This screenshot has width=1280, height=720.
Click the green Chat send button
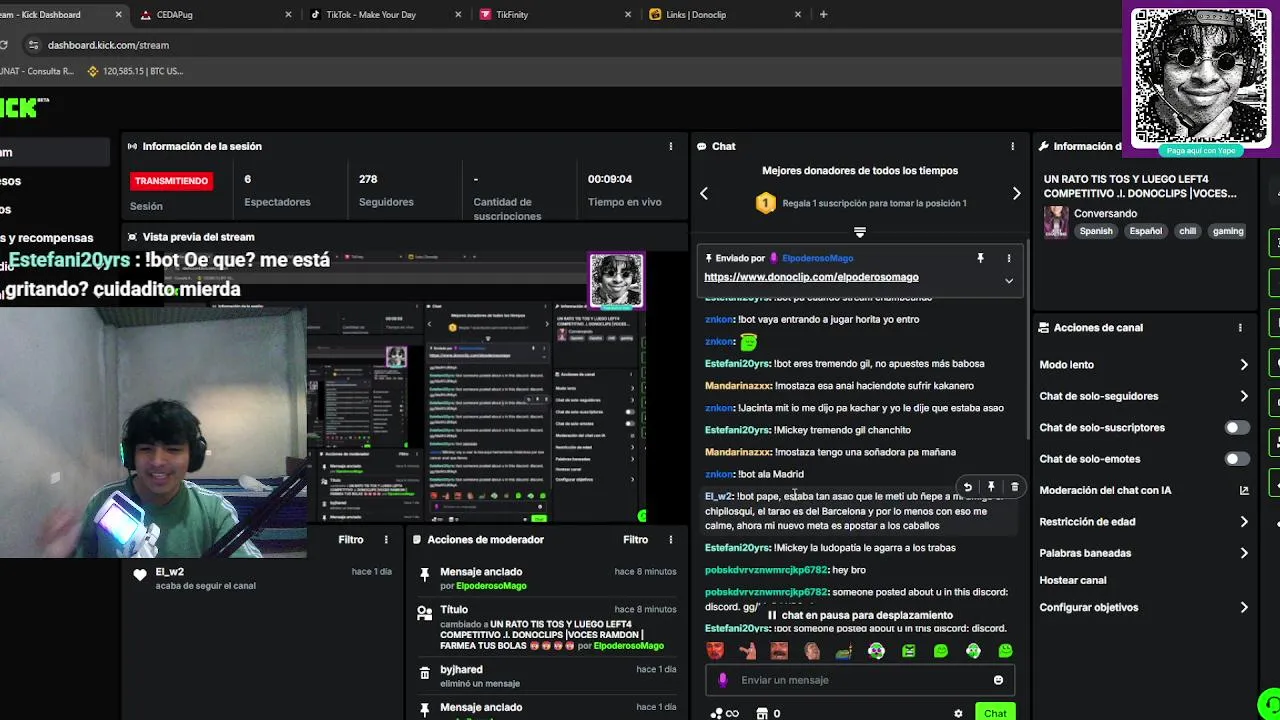pos(995,712)
